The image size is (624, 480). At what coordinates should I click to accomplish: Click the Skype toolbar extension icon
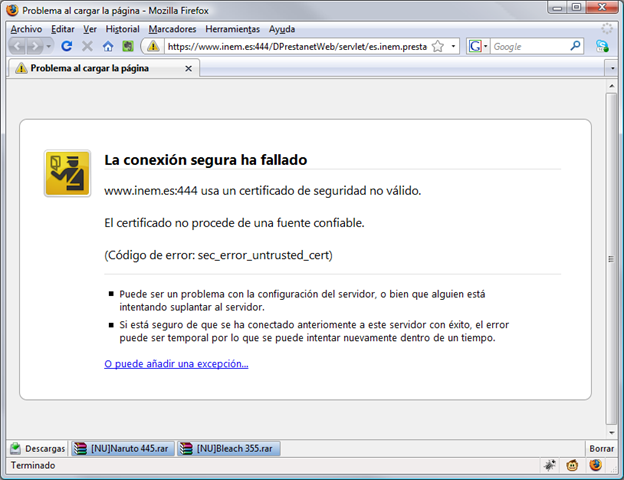(x=602, y=47)
